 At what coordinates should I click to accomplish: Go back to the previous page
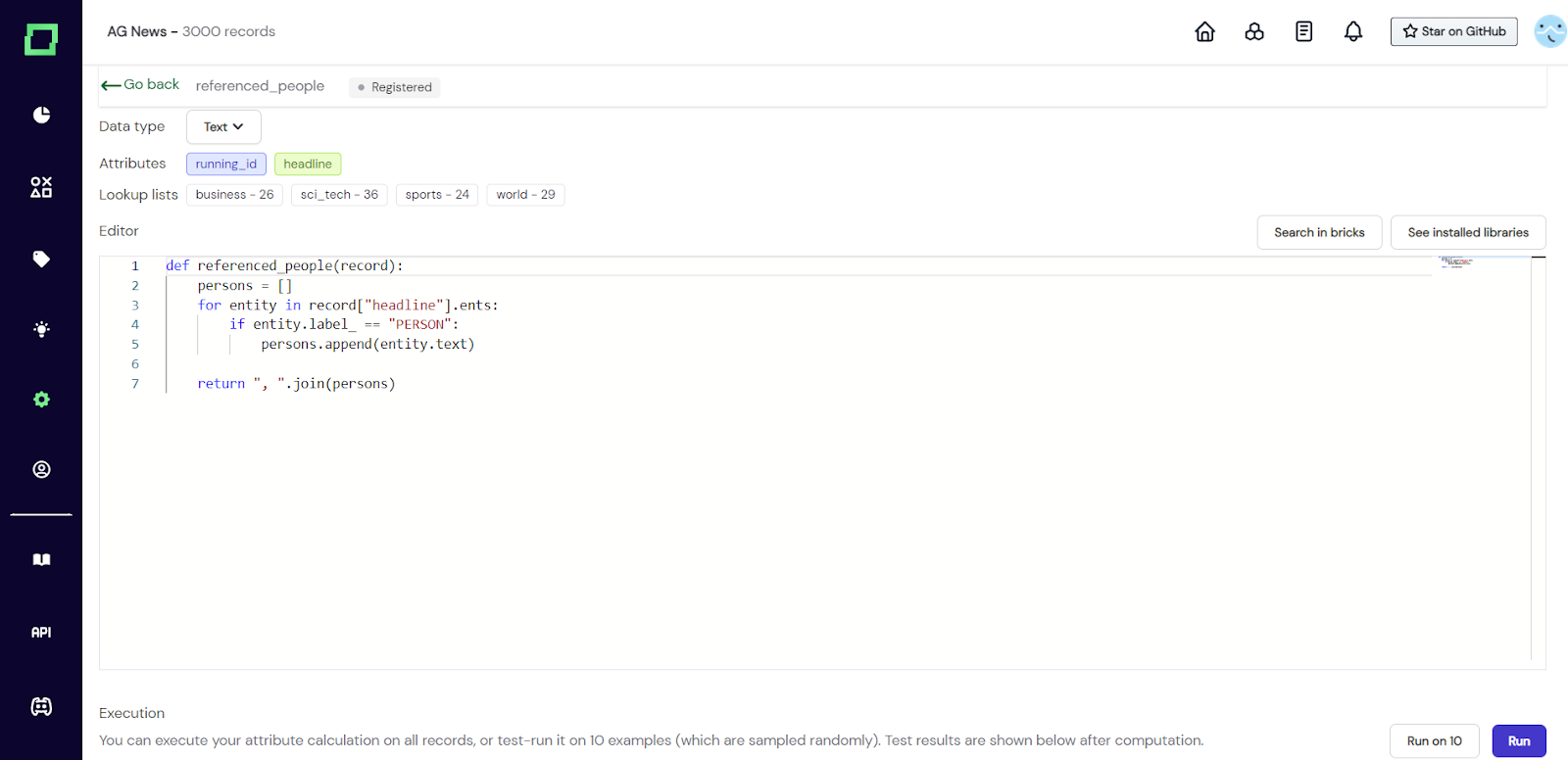point(140,85)
